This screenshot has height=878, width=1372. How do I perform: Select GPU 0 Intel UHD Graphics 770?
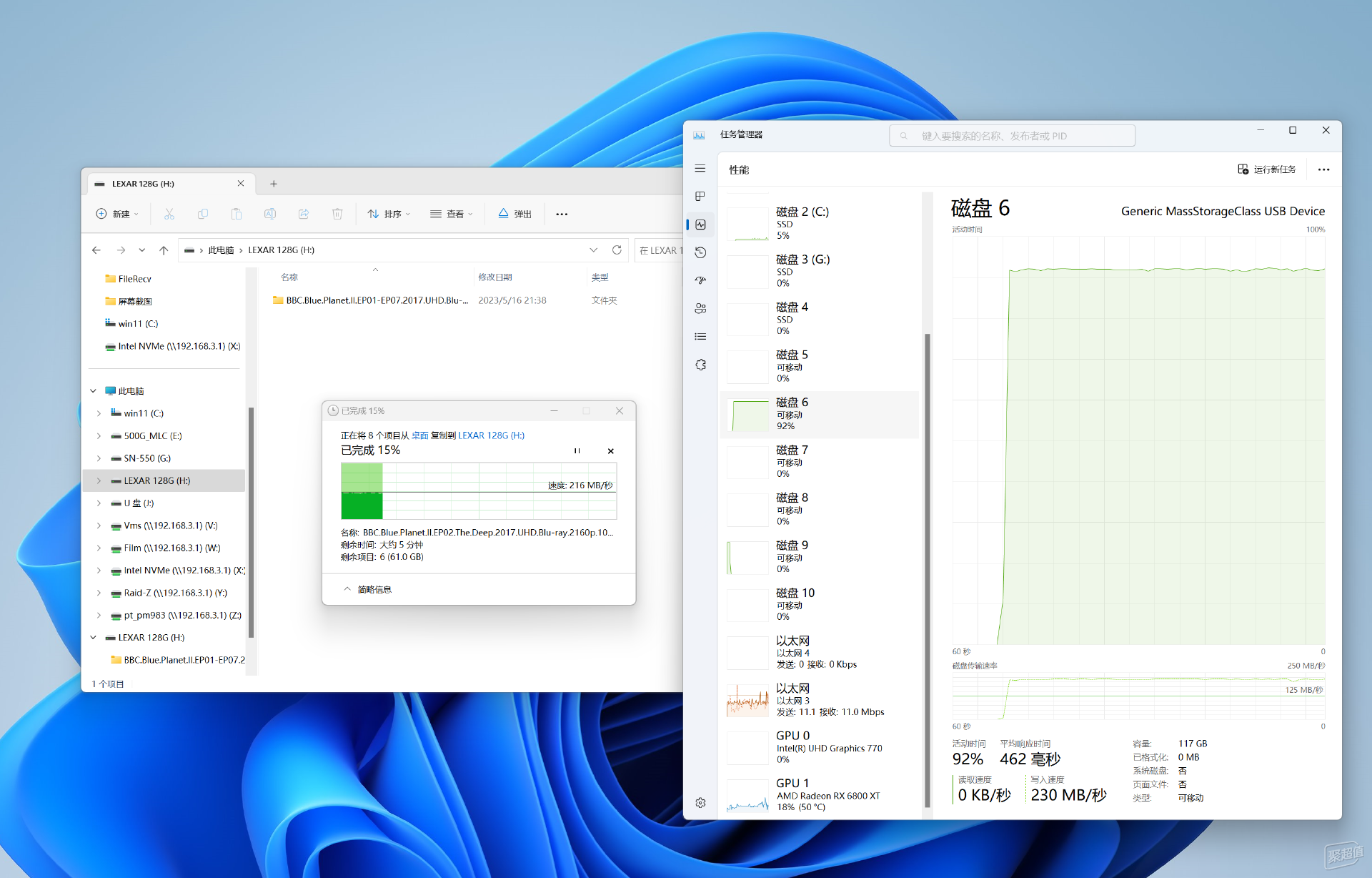(x=819, y=748)
